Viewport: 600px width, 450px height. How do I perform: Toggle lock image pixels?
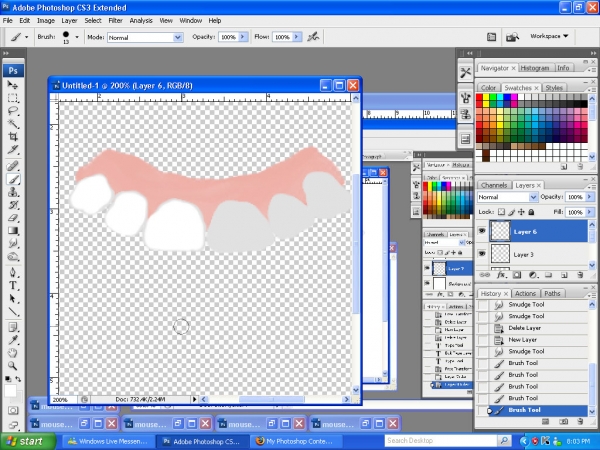click(x=512, y=212)
